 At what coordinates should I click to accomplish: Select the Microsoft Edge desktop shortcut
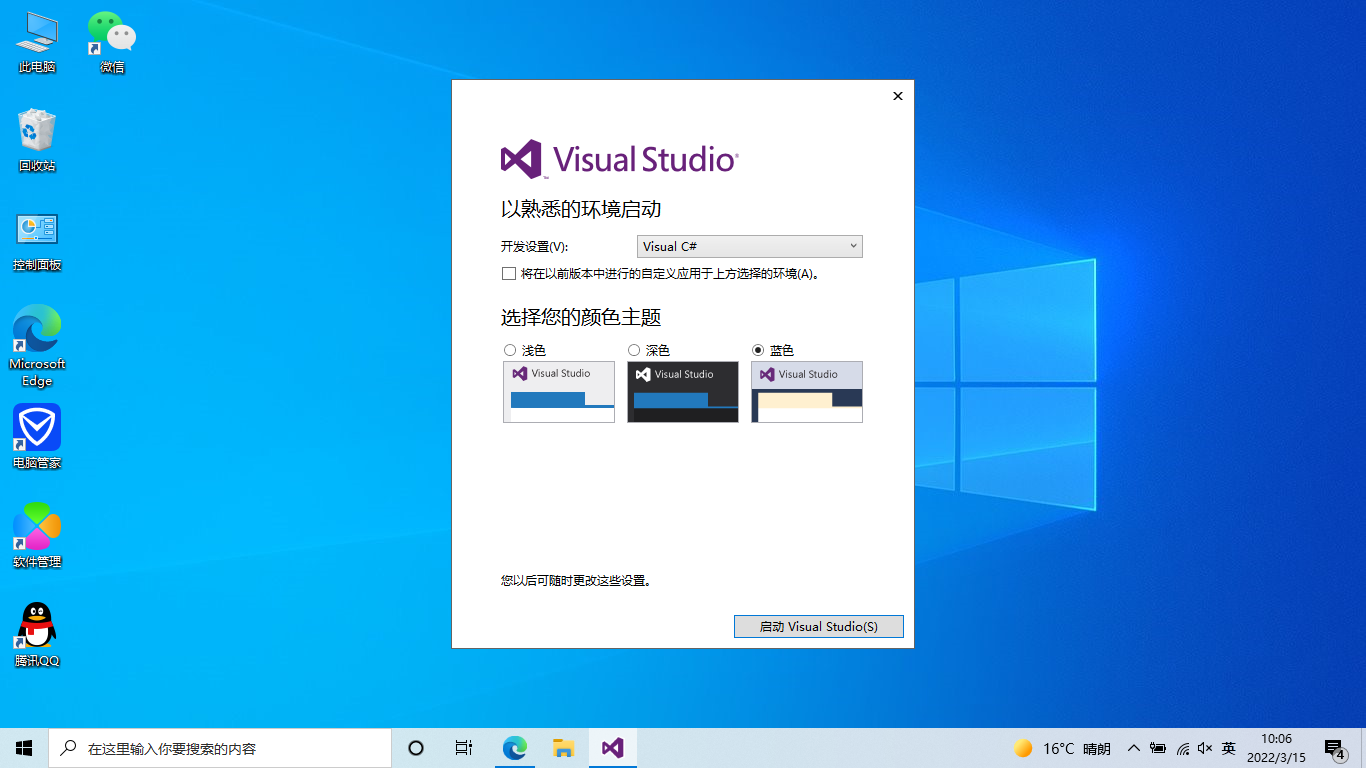click(37, 346)
